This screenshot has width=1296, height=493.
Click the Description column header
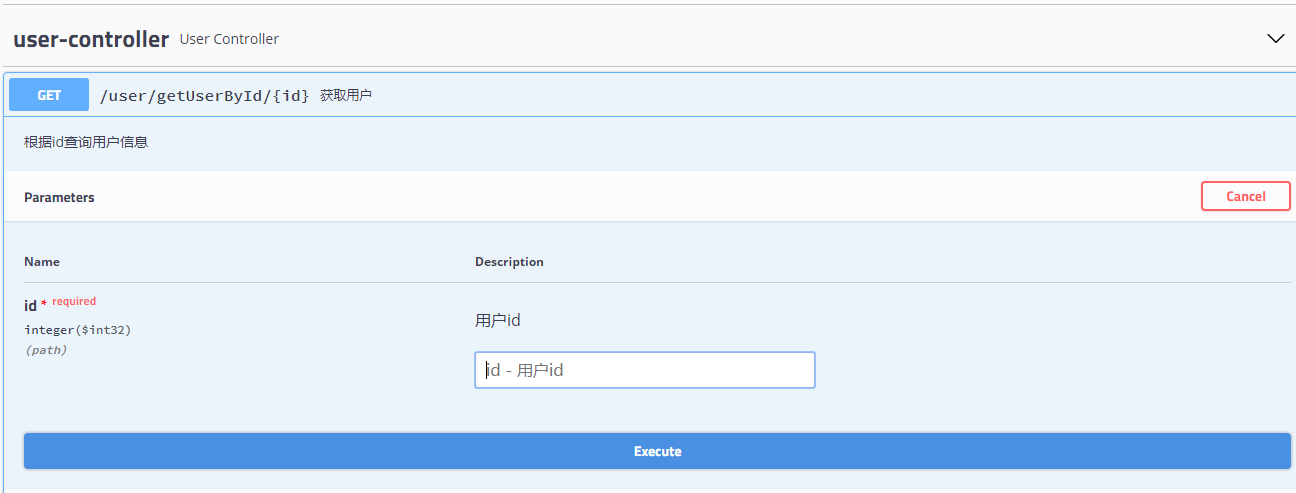click(509, 262)
